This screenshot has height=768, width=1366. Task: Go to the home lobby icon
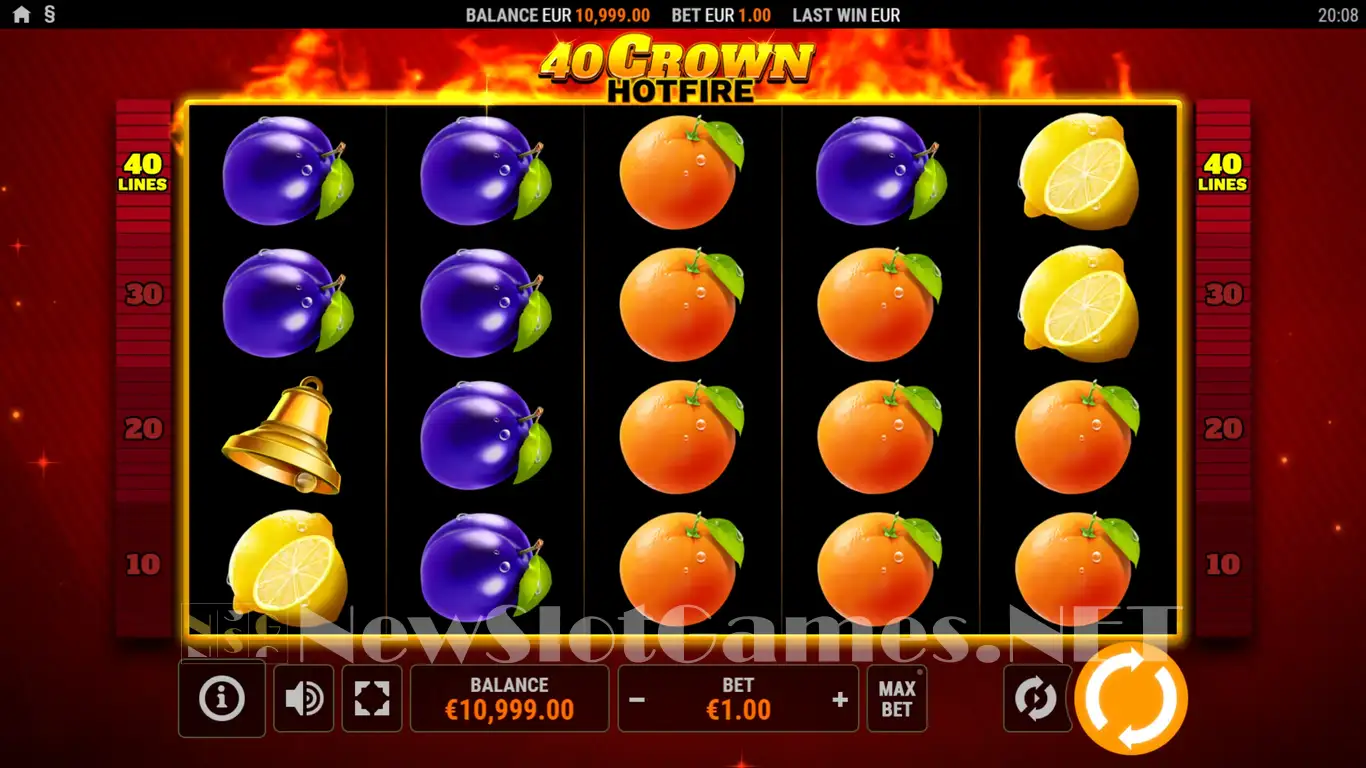[21, 15]
